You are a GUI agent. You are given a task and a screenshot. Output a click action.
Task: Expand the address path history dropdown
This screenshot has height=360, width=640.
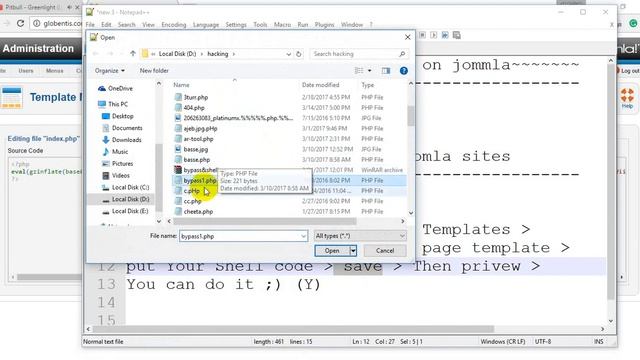click(x=289, y=54)
